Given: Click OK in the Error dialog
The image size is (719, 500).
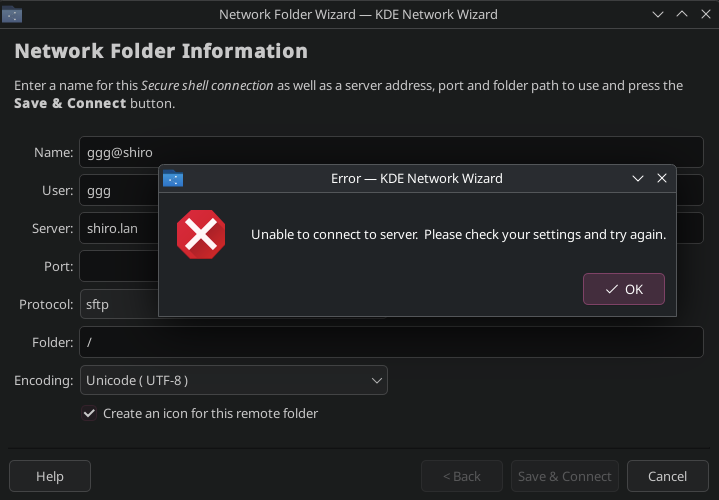Looking at the screenshot, I should point(624,289).
